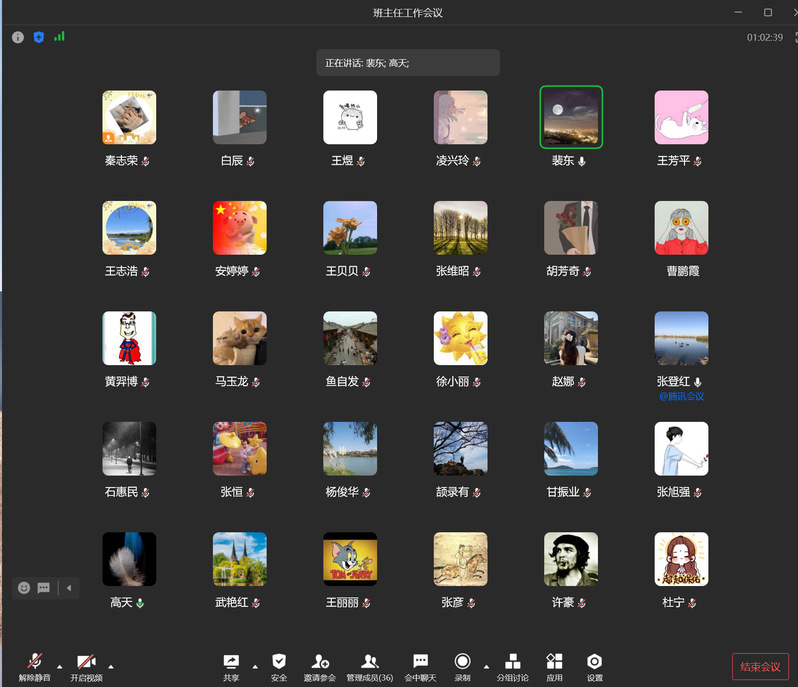798x687 pixels.
Task: Open the emoji reactions smiley icon
Action: click(24, 588)
